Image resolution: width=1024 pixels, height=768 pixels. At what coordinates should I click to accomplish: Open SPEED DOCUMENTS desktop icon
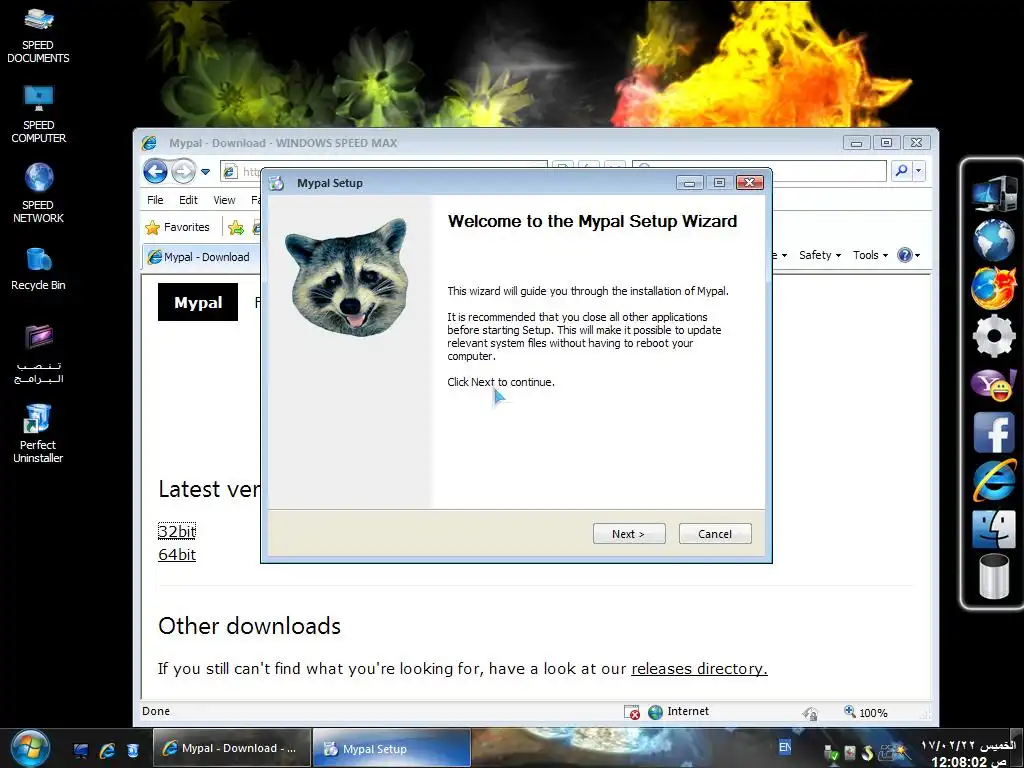tap(38, 35)
